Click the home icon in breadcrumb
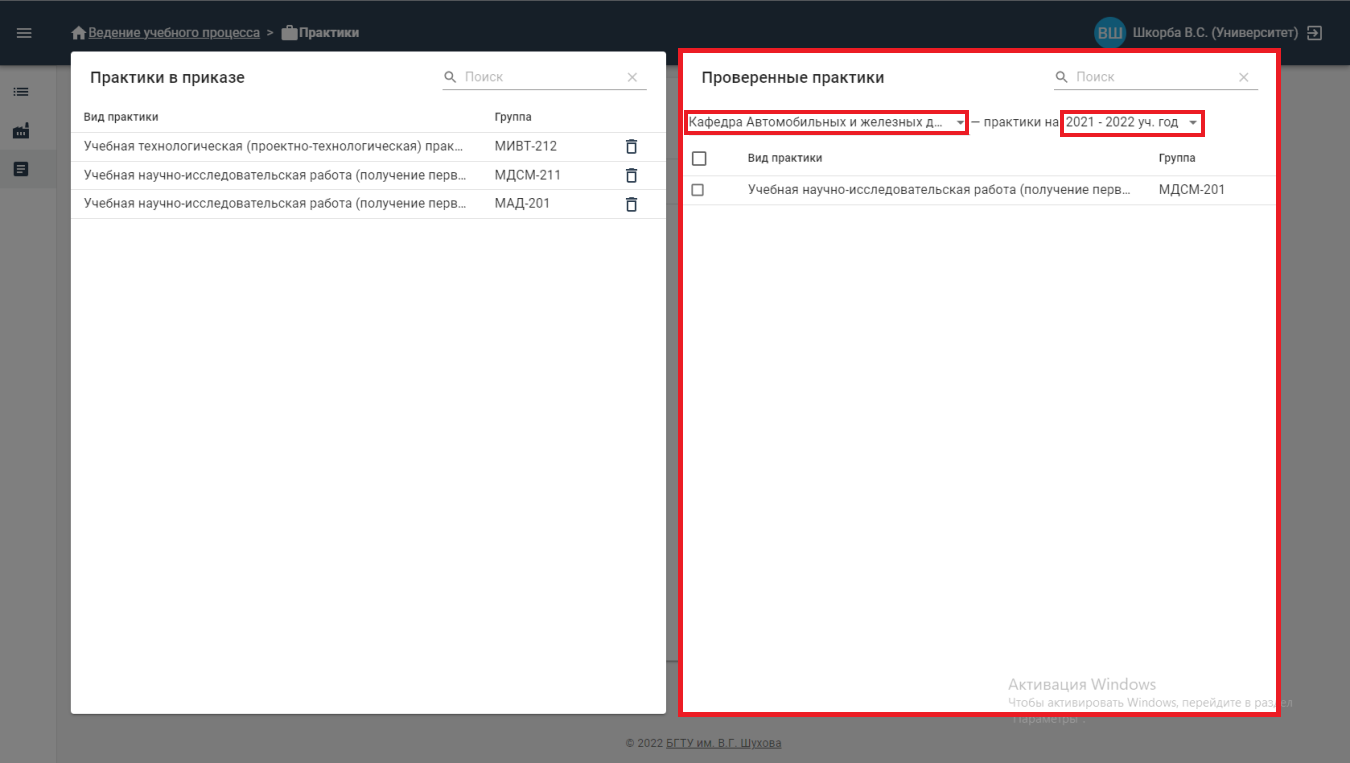The width and height of the screenshot is (1350, 763). 79,33
